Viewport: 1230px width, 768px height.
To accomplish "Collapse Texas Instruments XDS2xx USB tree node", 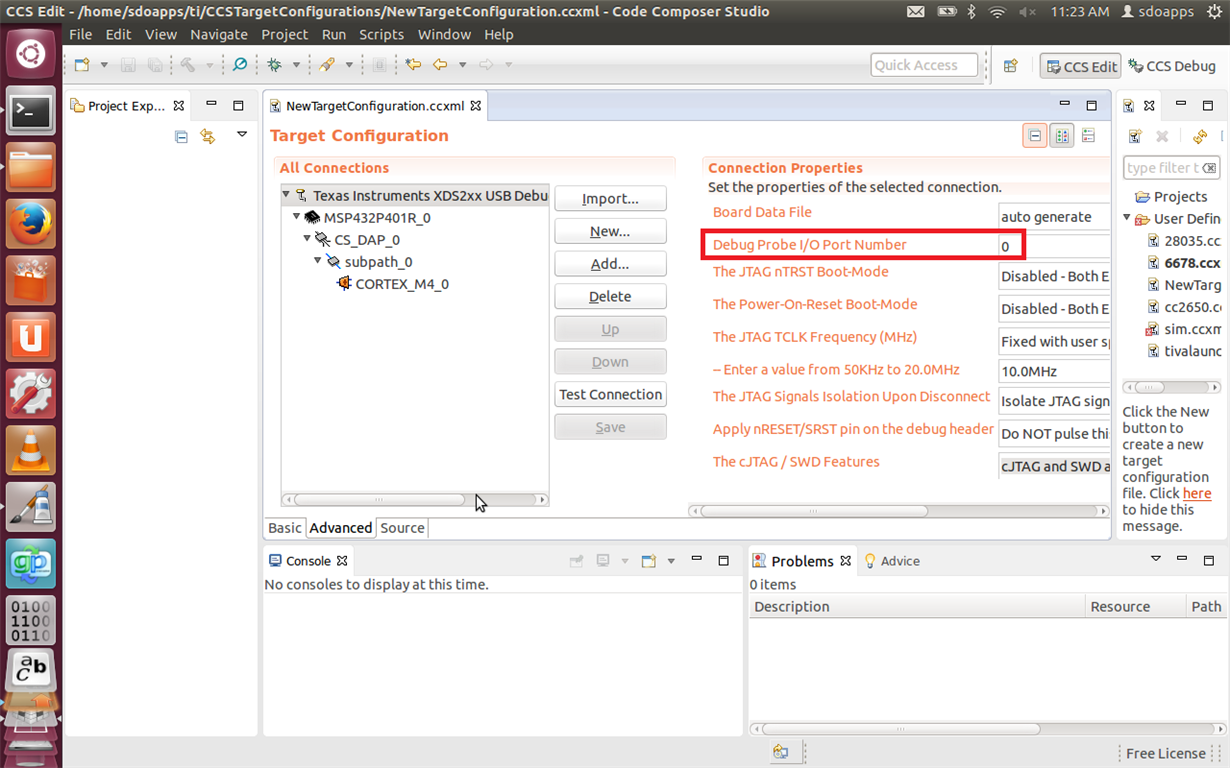I will pos(286,195).
